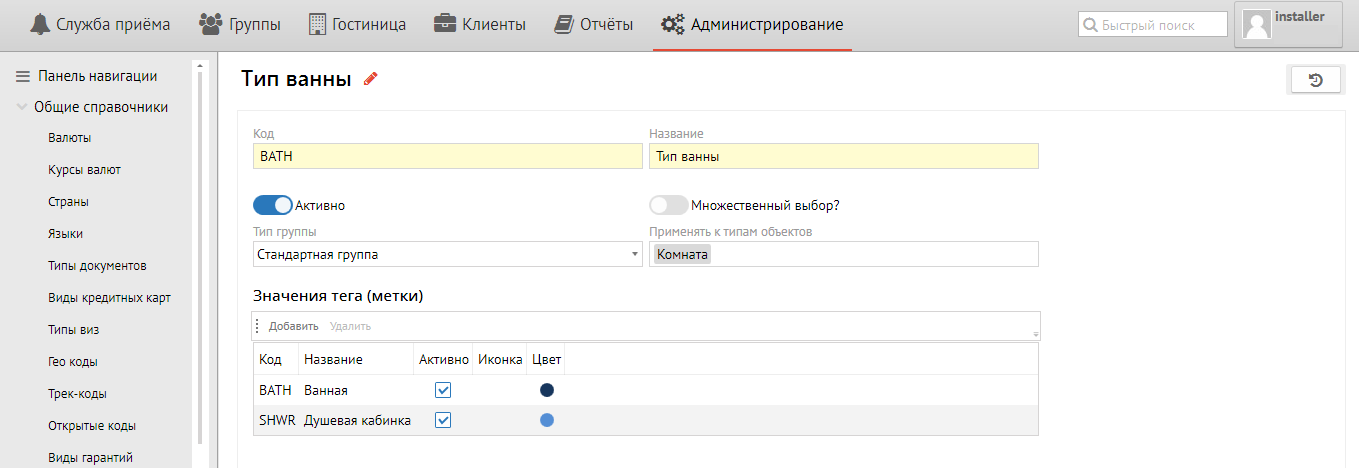Open the Отчёты menu
The image size is (1359, 468).
point(593,24)
